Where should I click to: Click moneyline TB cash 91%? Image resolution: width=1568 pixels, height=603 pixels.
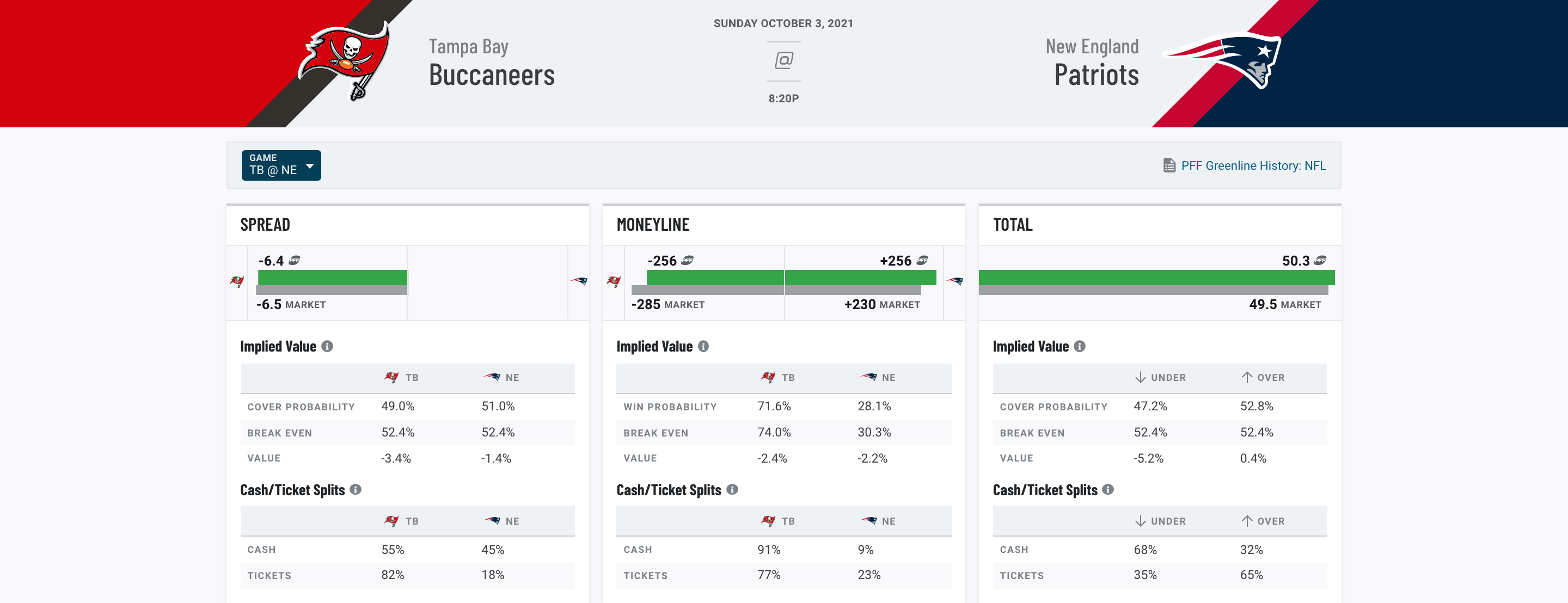(769, 550)
